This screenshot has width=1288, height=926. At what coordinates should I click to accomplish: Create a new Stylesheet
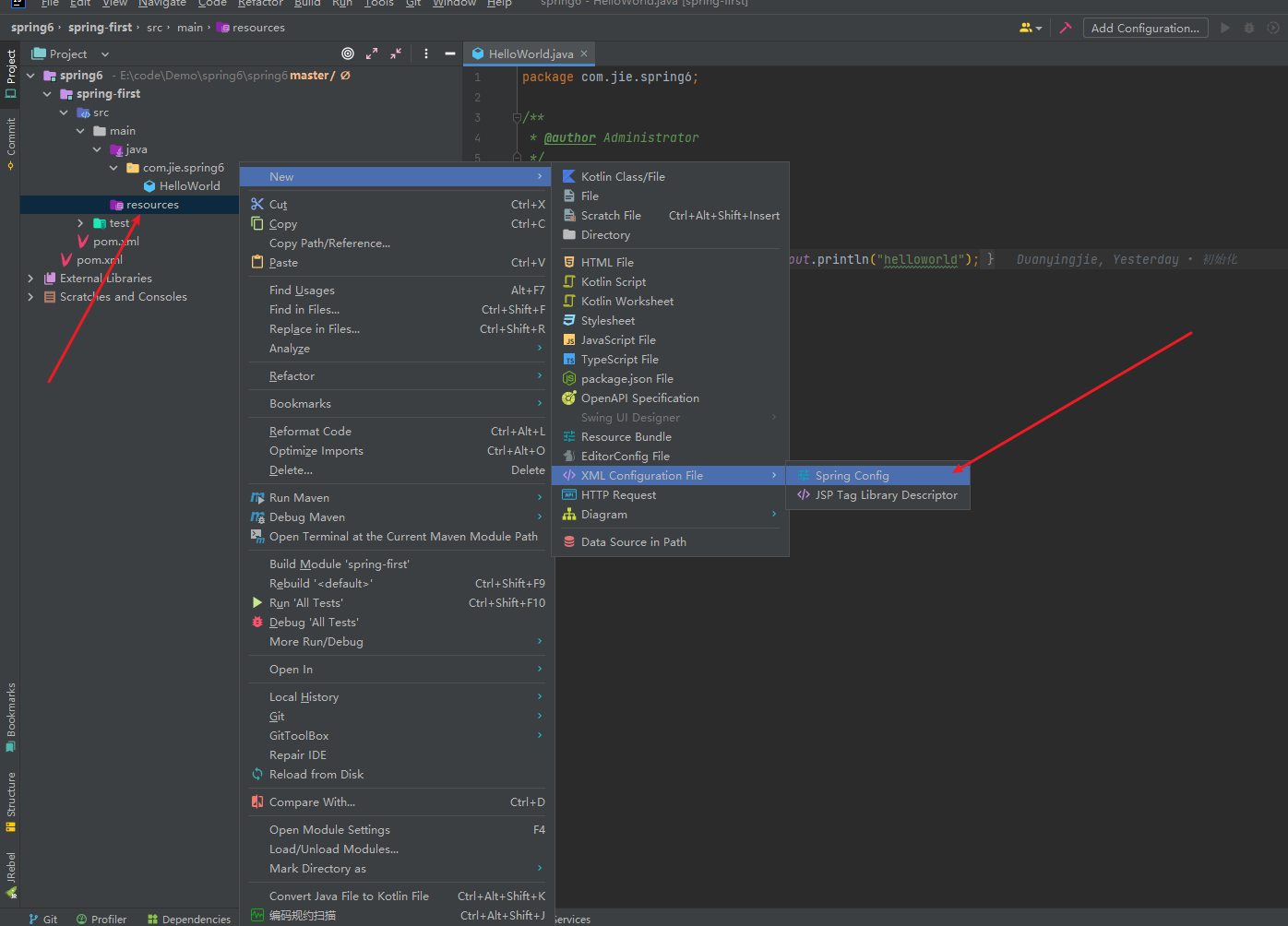coord(670,320)
